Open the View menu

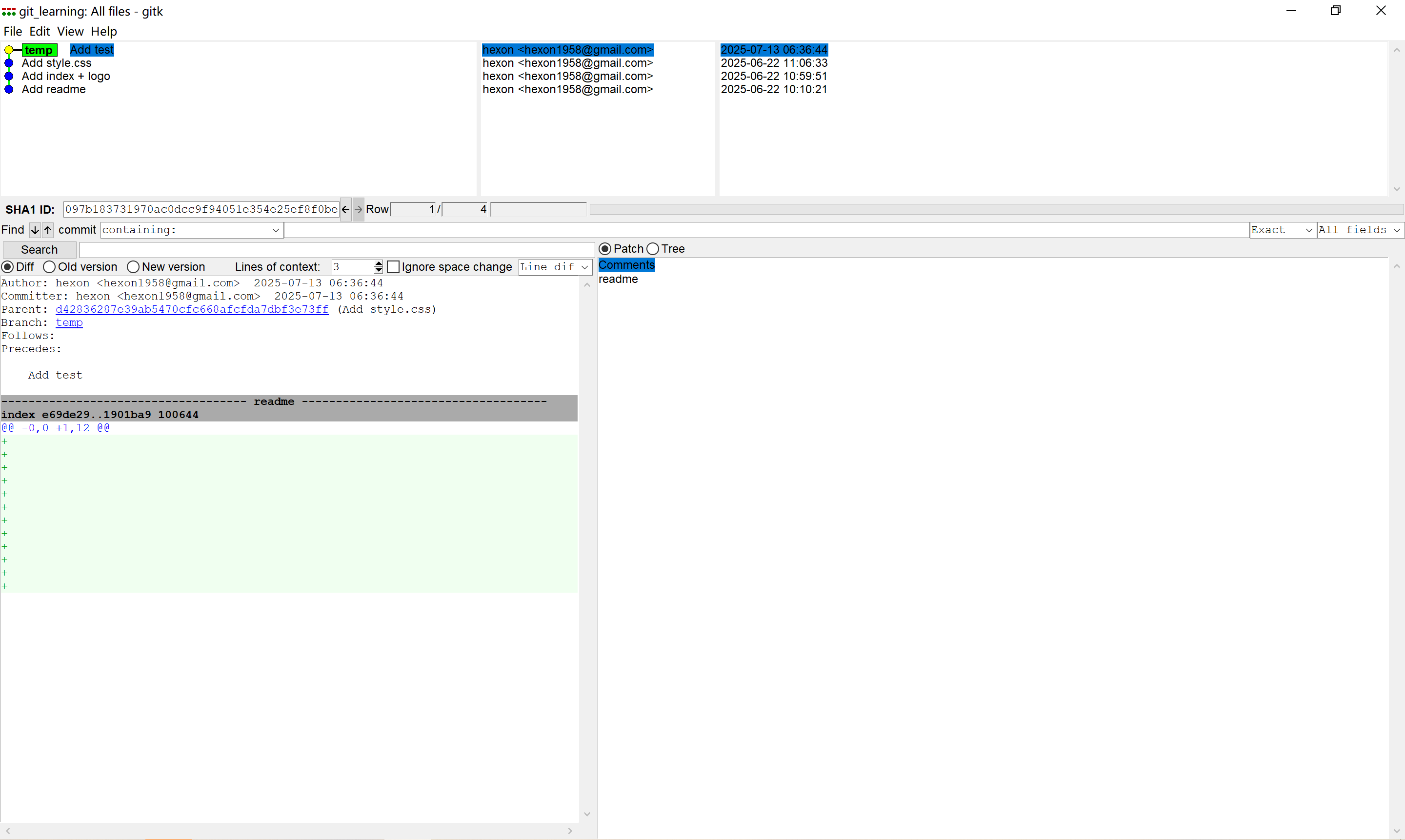pos(70,32)
